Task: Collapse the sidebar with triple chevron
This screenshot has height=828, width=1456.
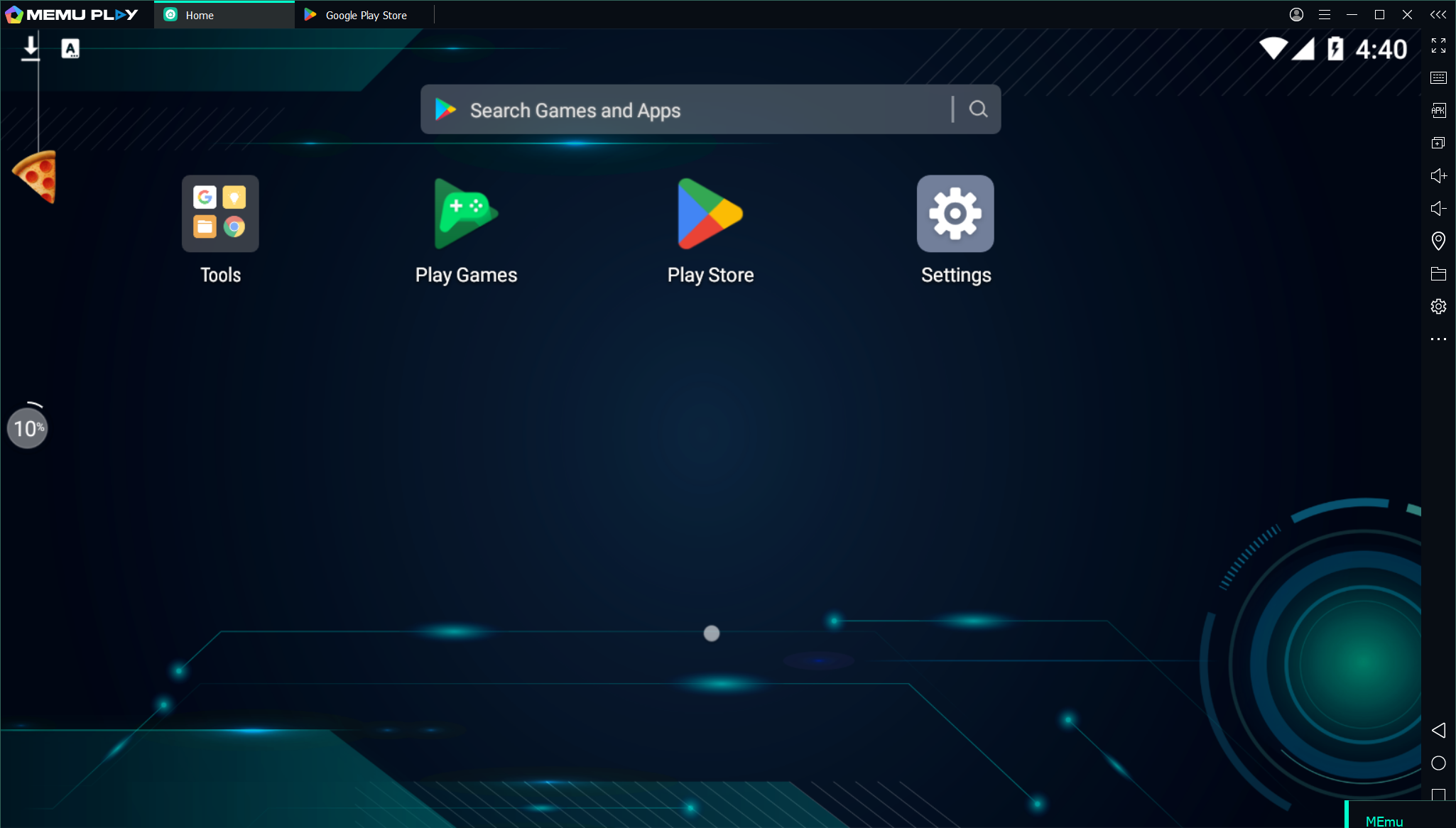Action: coord(1438,14)
